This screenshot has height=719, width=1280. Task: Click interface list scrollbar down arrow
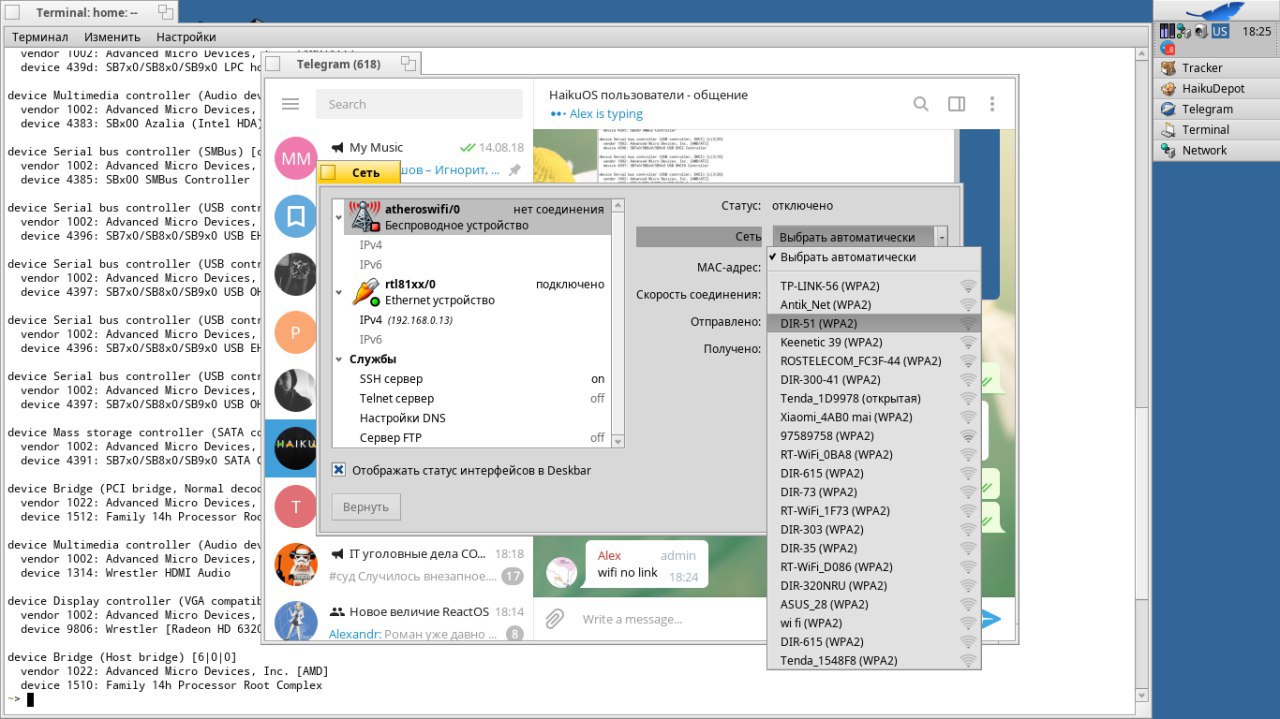click(x=617, y=440)
